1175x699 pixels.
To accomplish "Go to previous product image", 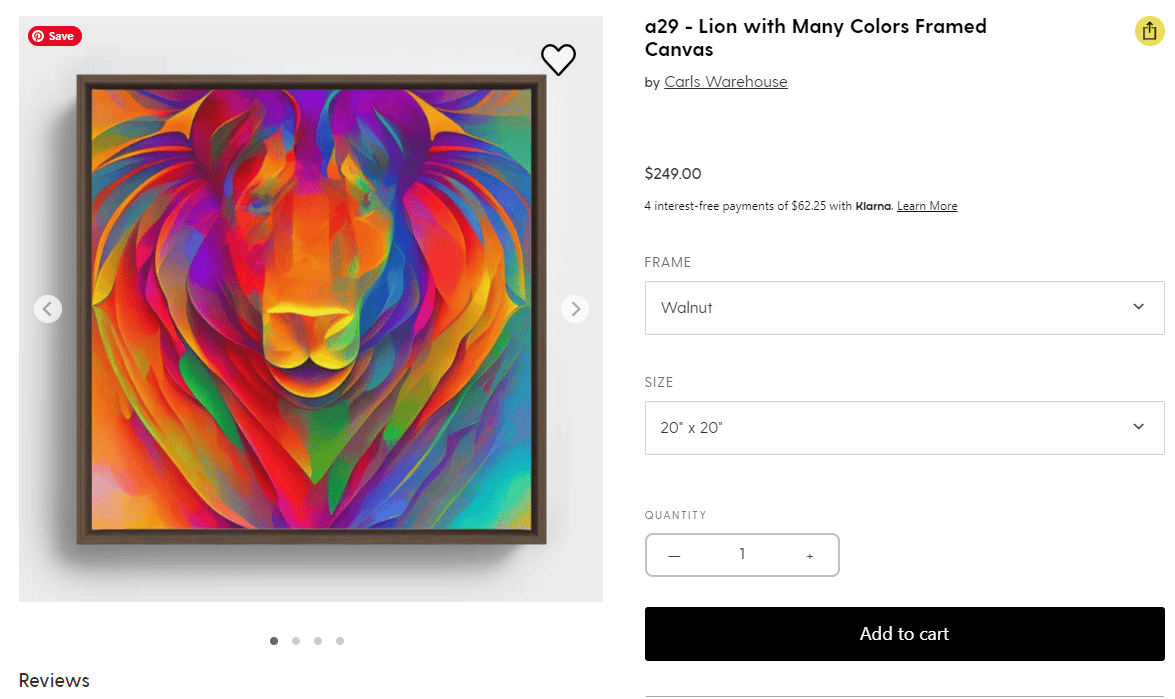I will point(48,309).
